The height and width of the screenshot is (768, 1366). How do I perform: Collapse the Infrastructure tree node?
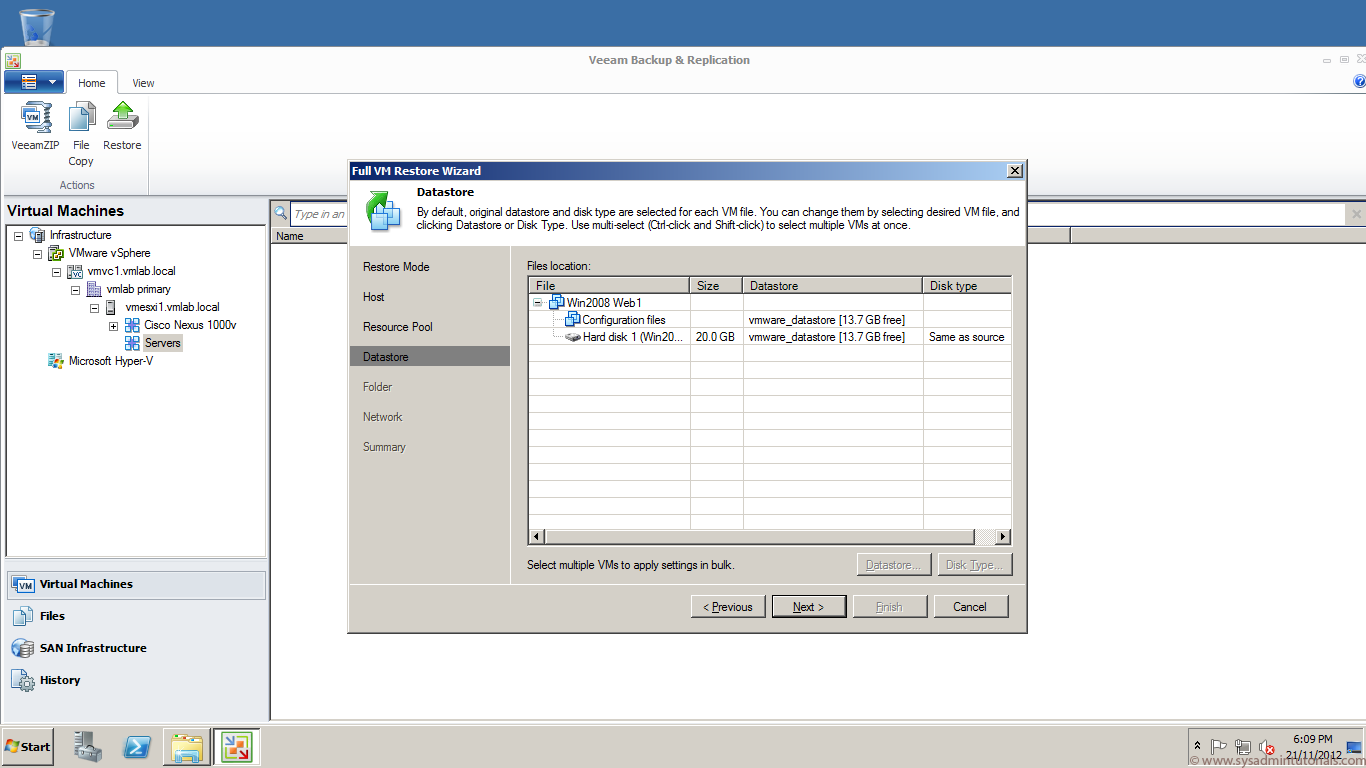[18, 235]
